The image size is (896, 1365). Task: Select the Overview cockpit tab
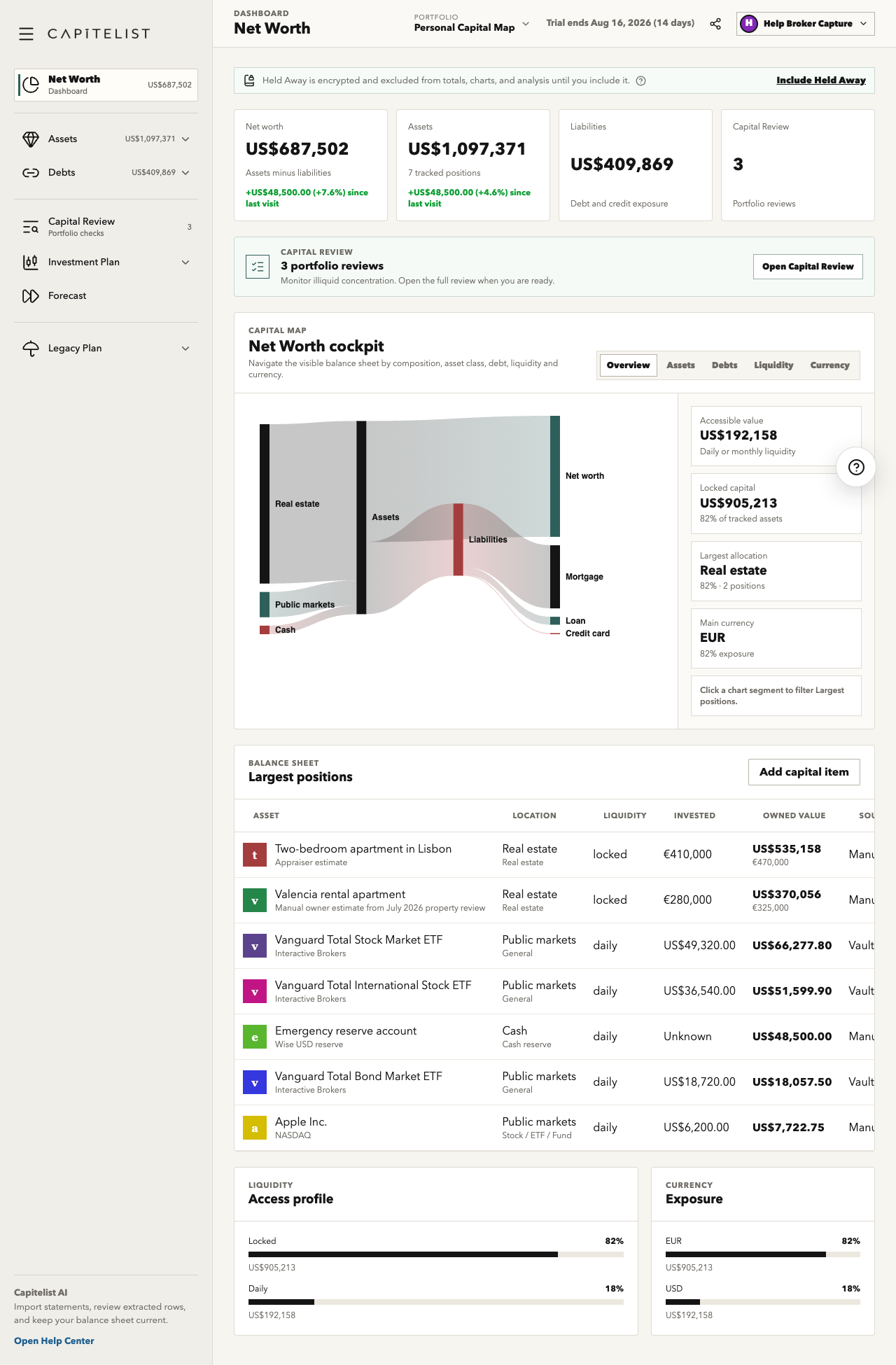pyautogui.click(x=629, y=365)
